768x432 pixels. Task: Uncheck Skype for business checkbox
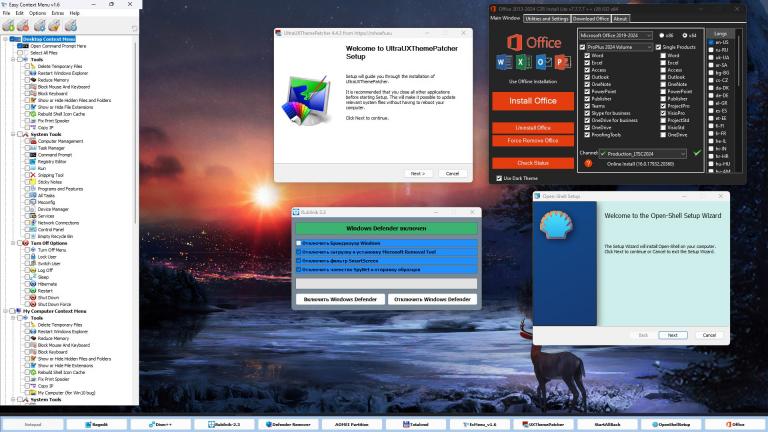pyautogui.click(x=587, y=113)
